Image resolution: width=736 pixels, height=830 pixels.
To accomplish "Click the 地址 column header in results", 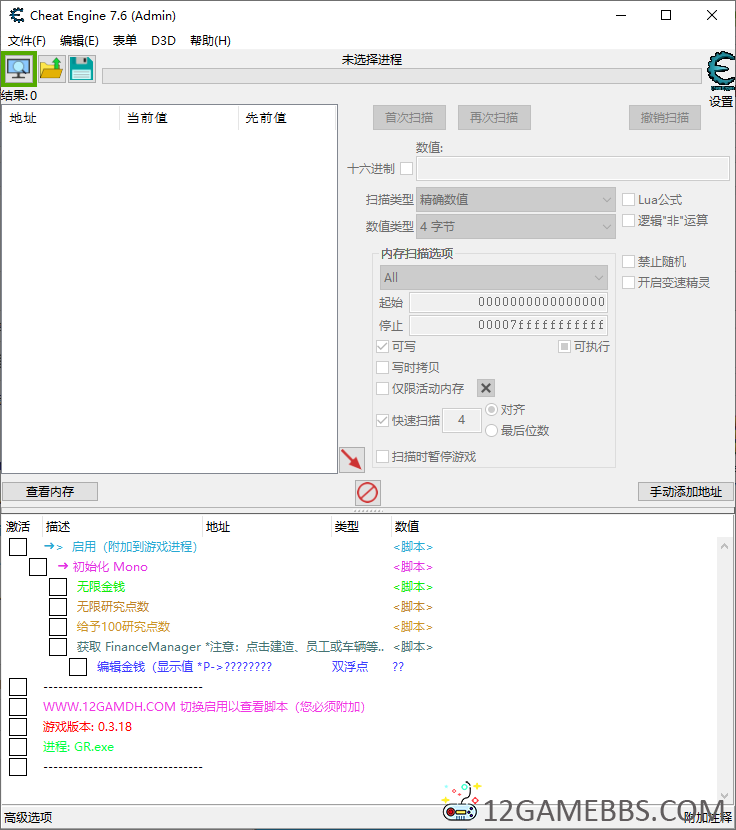I will (61, 118).
